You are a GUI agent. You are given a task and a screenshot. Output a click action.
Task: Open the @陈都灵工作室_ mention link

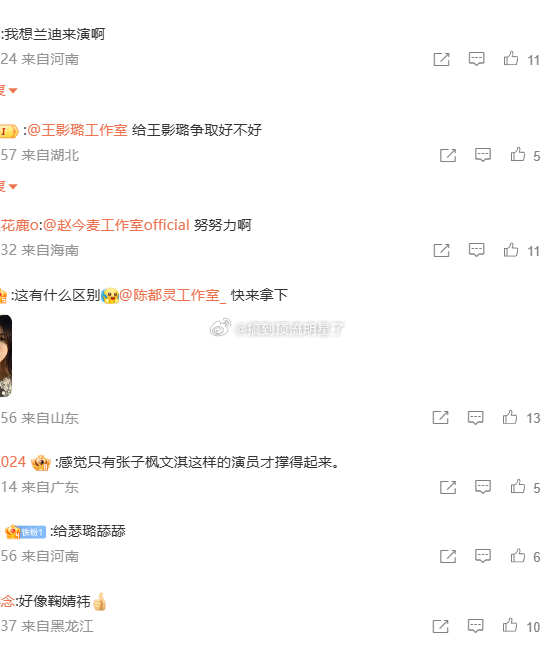coord(173,295)
